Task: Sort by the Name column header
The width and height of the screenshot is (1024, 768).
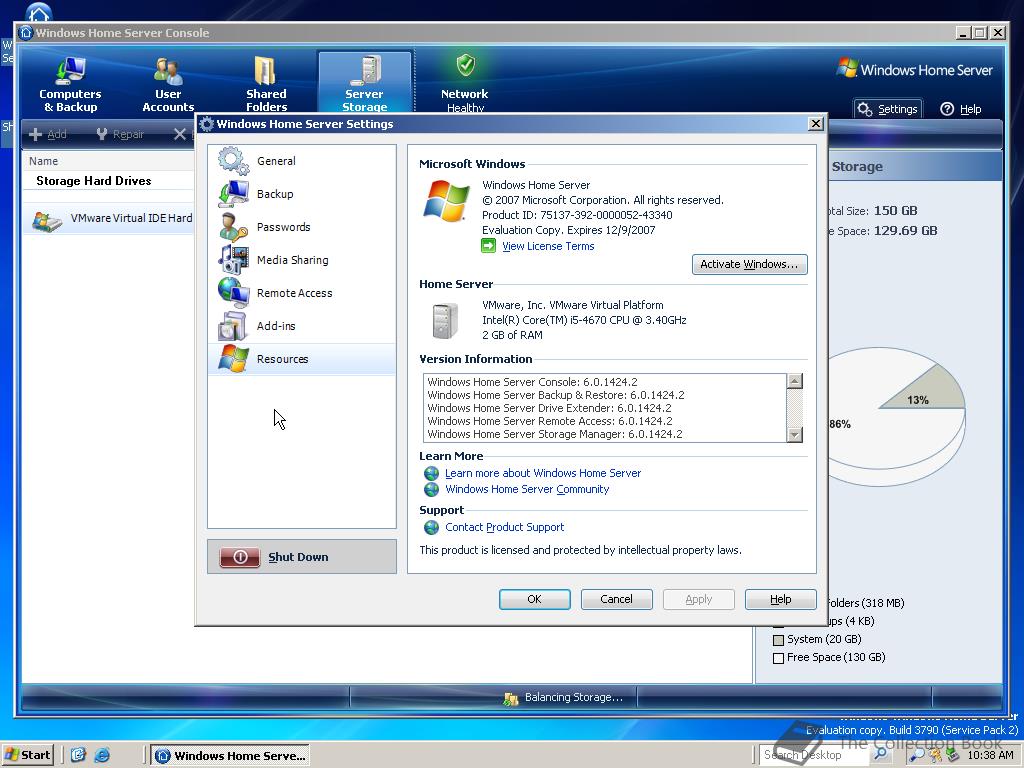Action: pyautogui.click(x=43, y=161)
